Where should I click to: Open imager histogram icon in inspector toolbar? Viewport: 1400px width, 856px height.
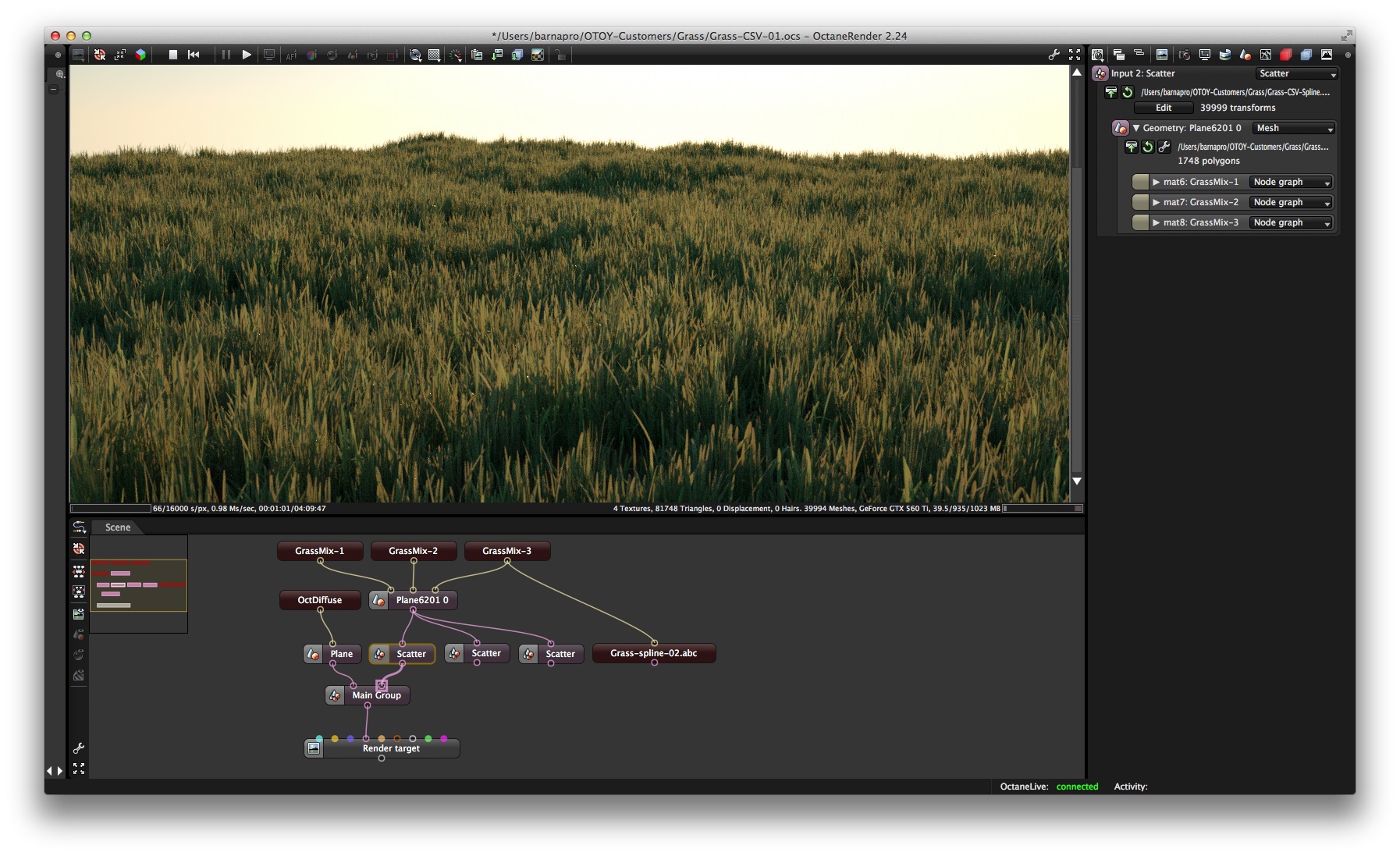click(1327, 55)
